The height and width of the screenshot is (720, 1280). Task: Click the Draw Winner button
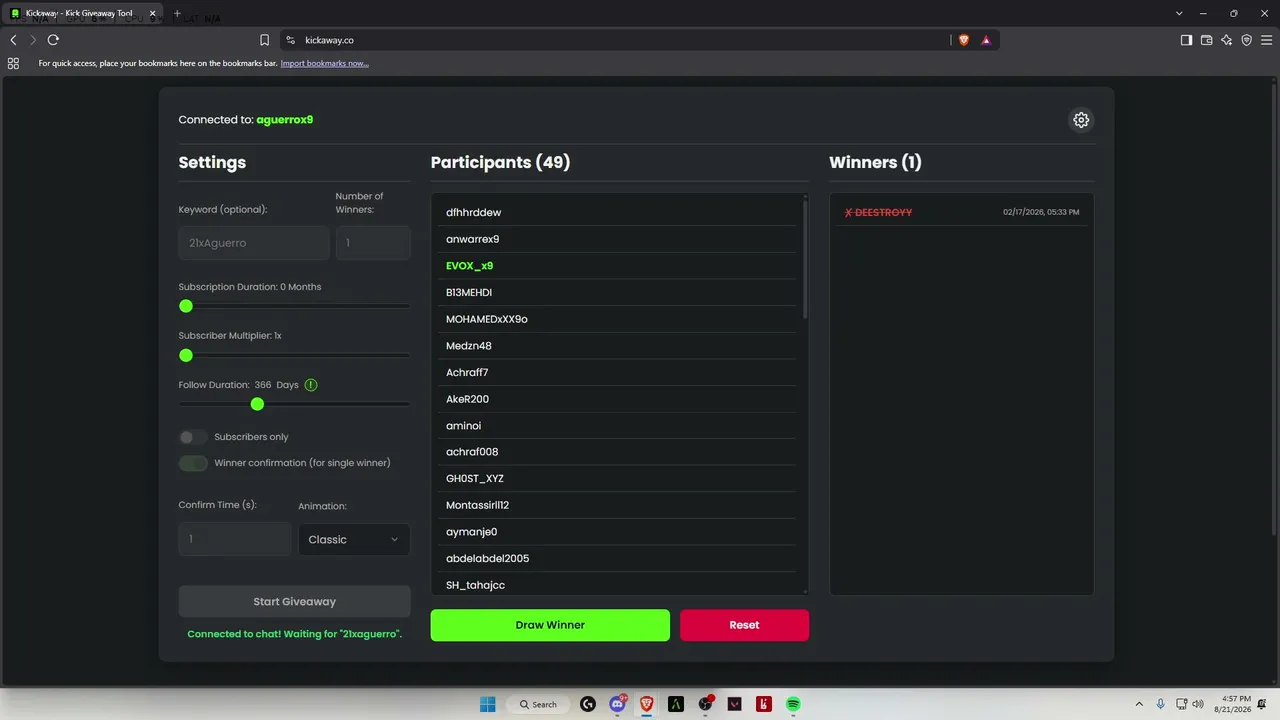[x=550, y=625]
